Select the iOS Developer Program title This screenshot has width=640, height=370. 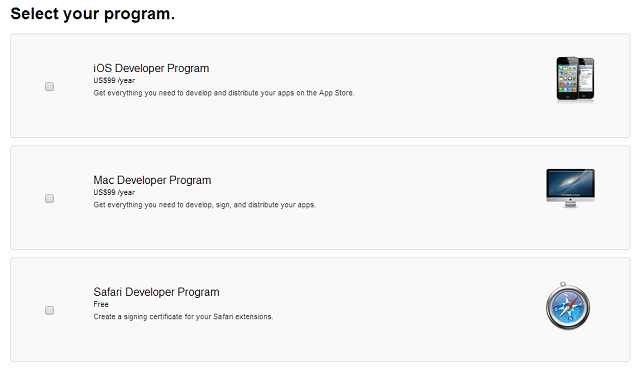[x=151, y=68]
